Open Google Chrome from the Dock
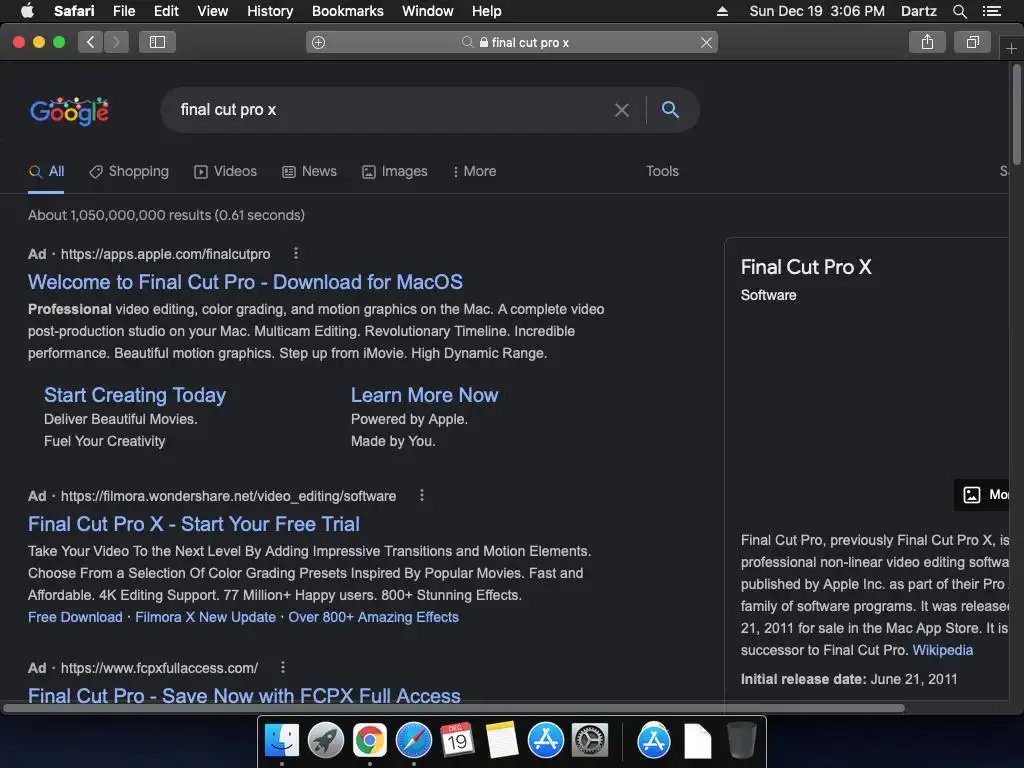1024x768 pixels. [370, 740]
